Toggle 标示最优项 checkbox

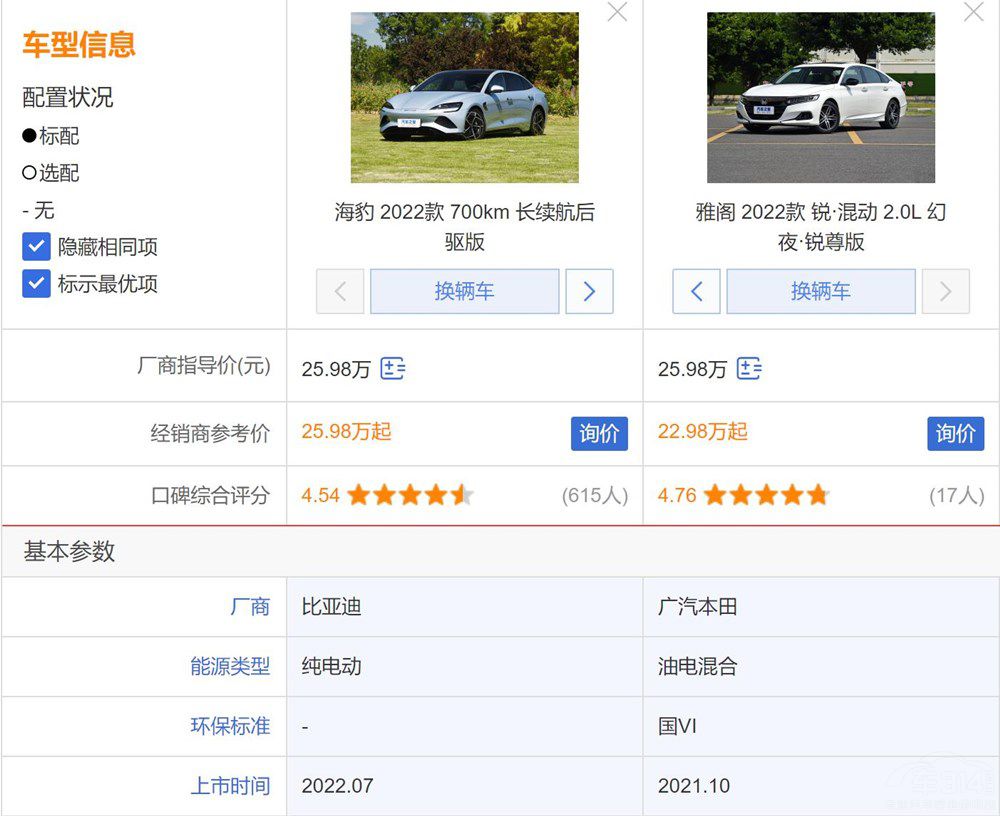point(37,284)
